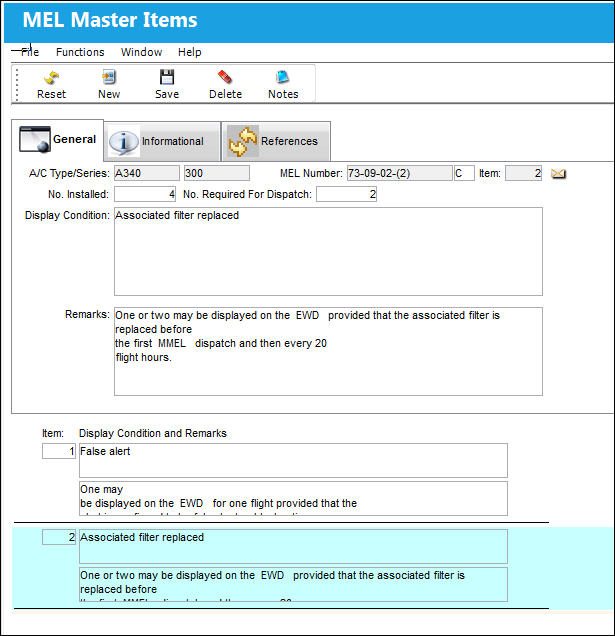Click the MEL Master Items title text

click(x=110, y=20)
